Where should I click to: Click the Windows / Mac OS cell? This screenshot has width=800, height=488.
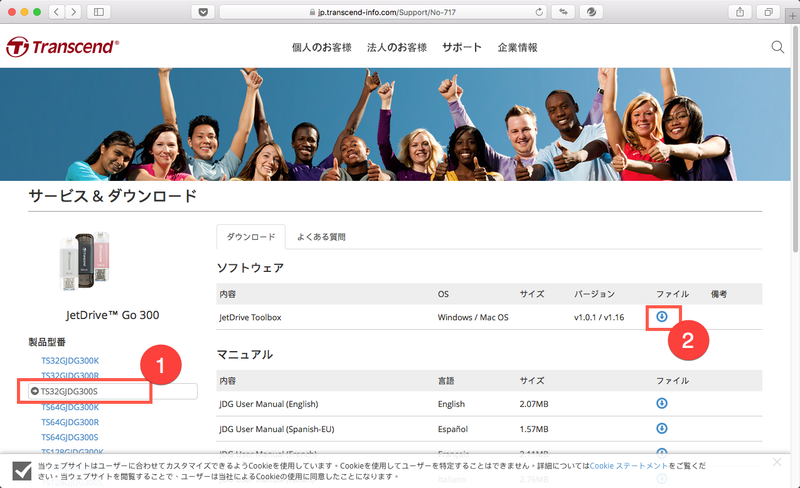click(x=473, y=318)
